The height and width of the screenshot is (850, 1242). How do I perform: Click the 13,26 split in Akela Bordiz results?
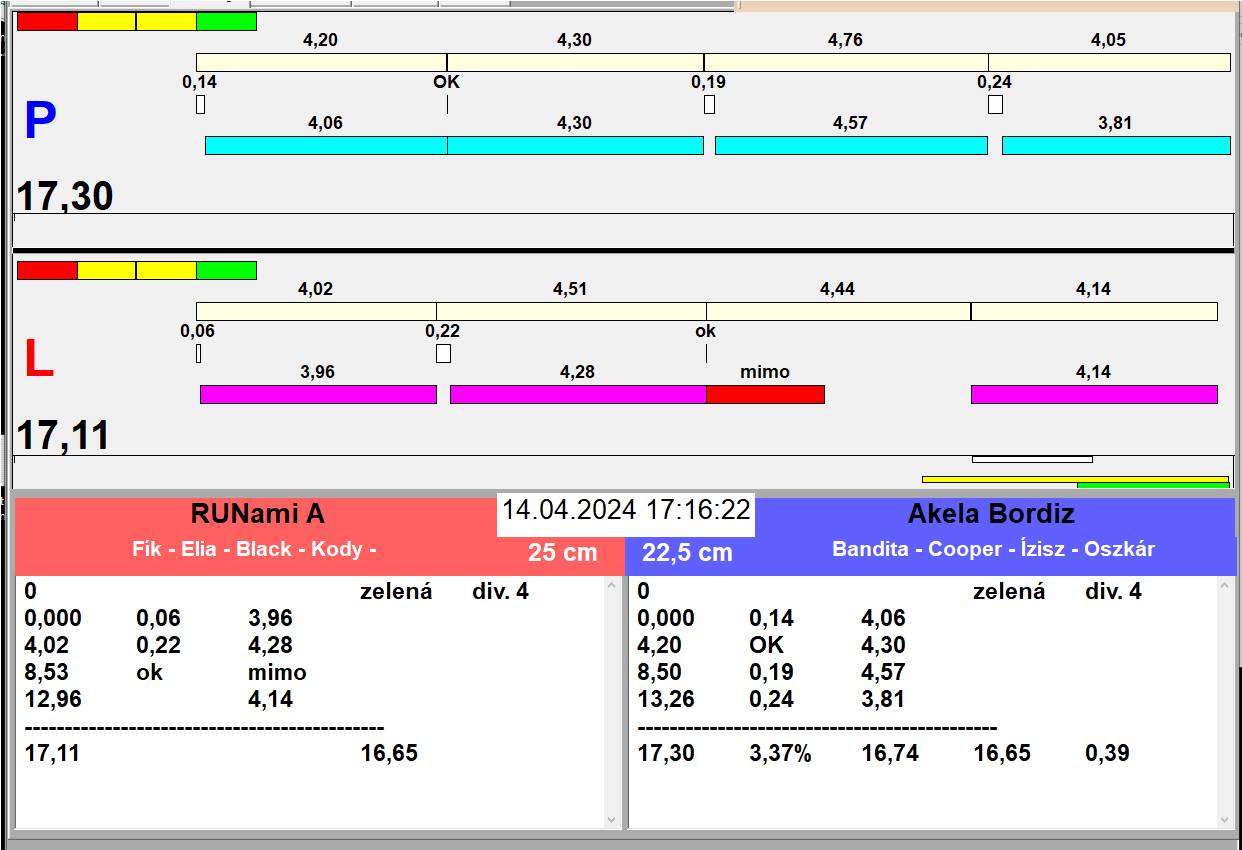[x=666, y=699]
